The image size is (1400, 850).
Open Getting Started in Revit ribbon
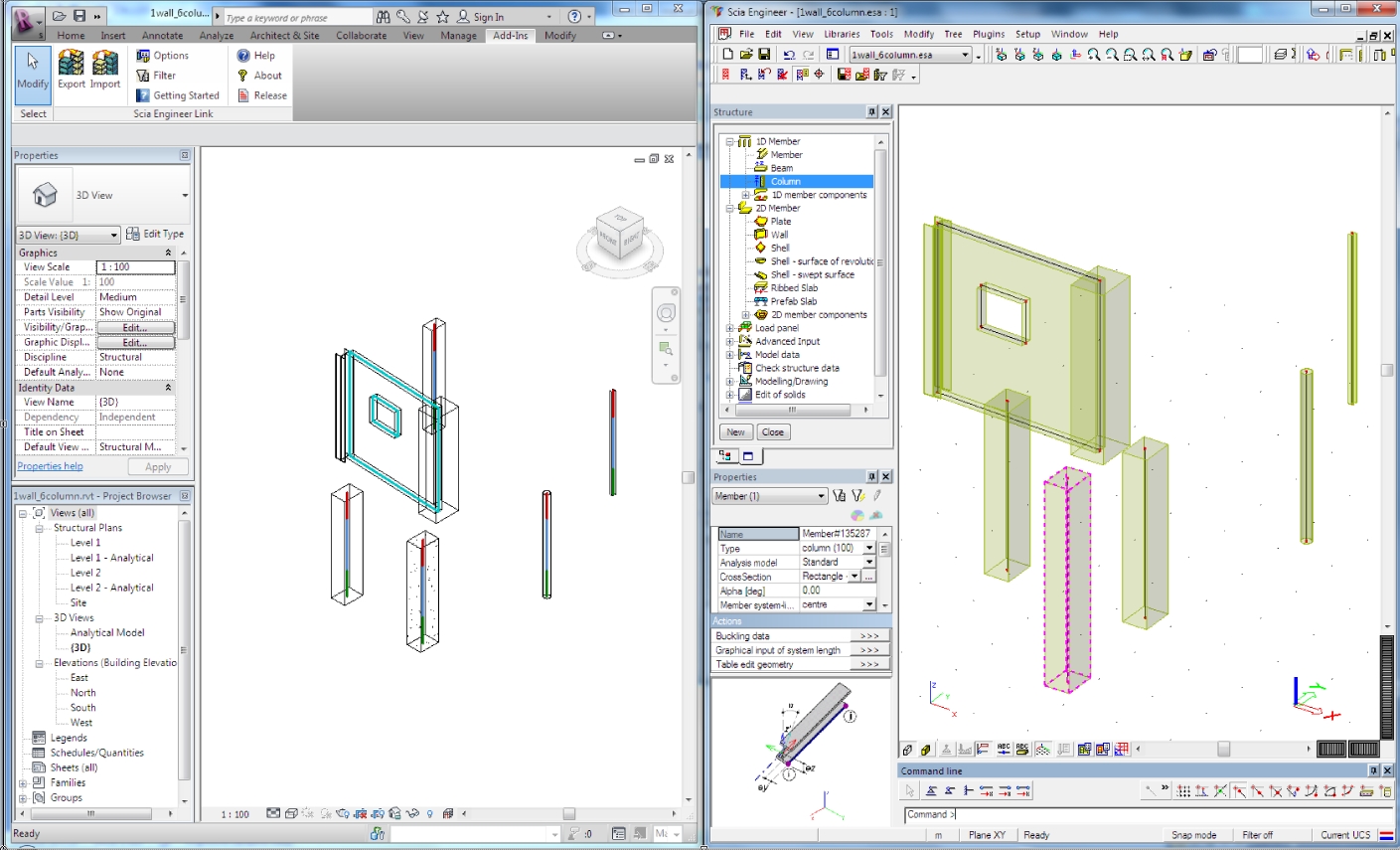pos(178,95)
